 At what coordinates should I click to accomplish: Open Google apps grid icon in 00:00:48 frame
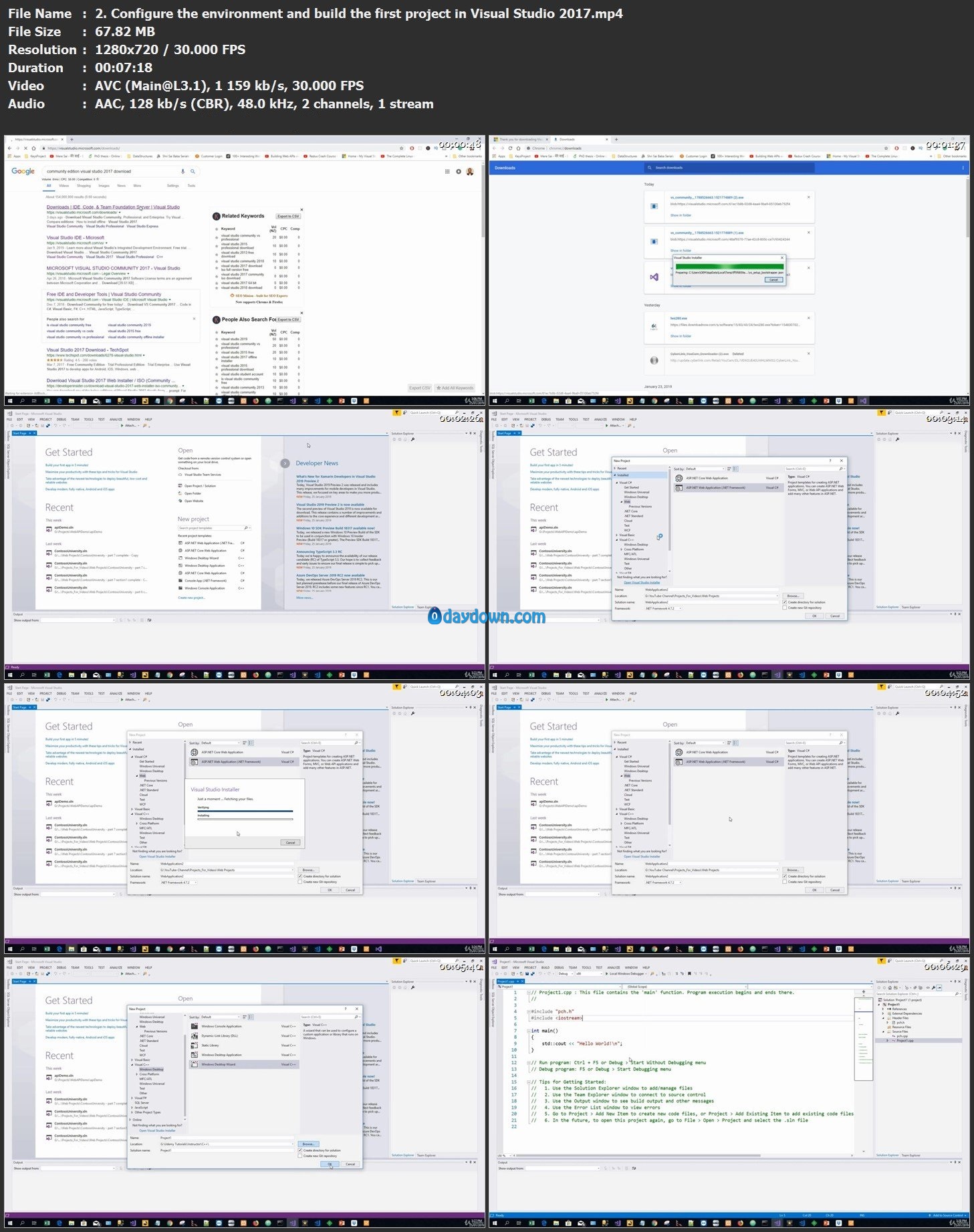[447, 172]
